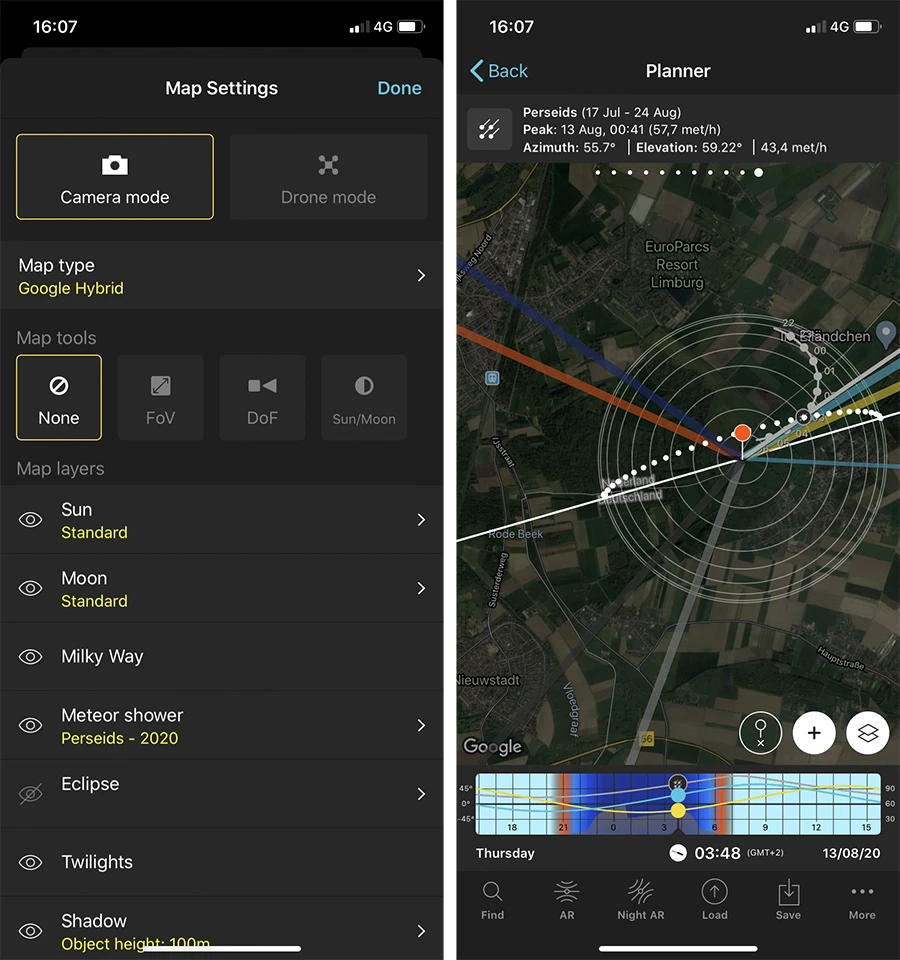
Task: Expand Shadow layer options chevron
Action: [x=421, y=931]
